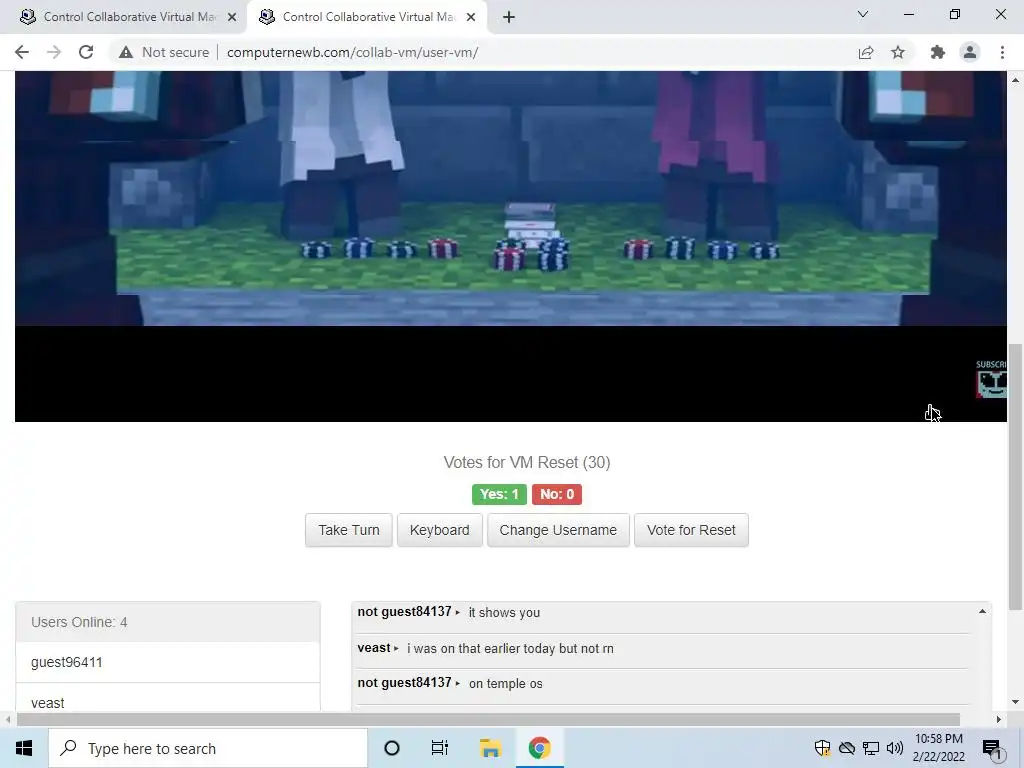Click Change Username button
The width and height of the screenshot is (1024, 768).
(x=558, y=530)
